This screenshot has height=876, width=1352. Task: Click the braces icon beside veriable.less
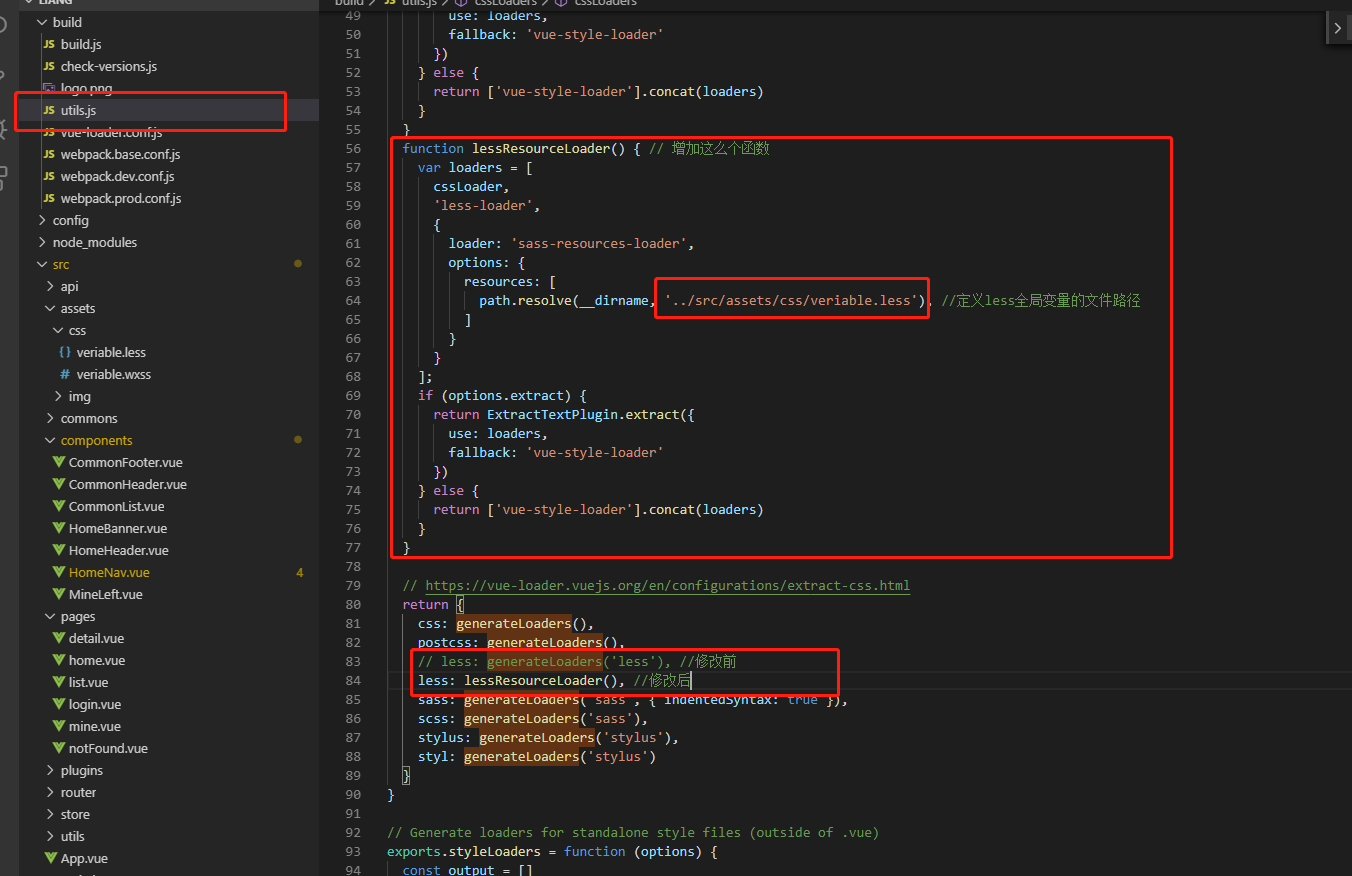(x=65, y=352)
